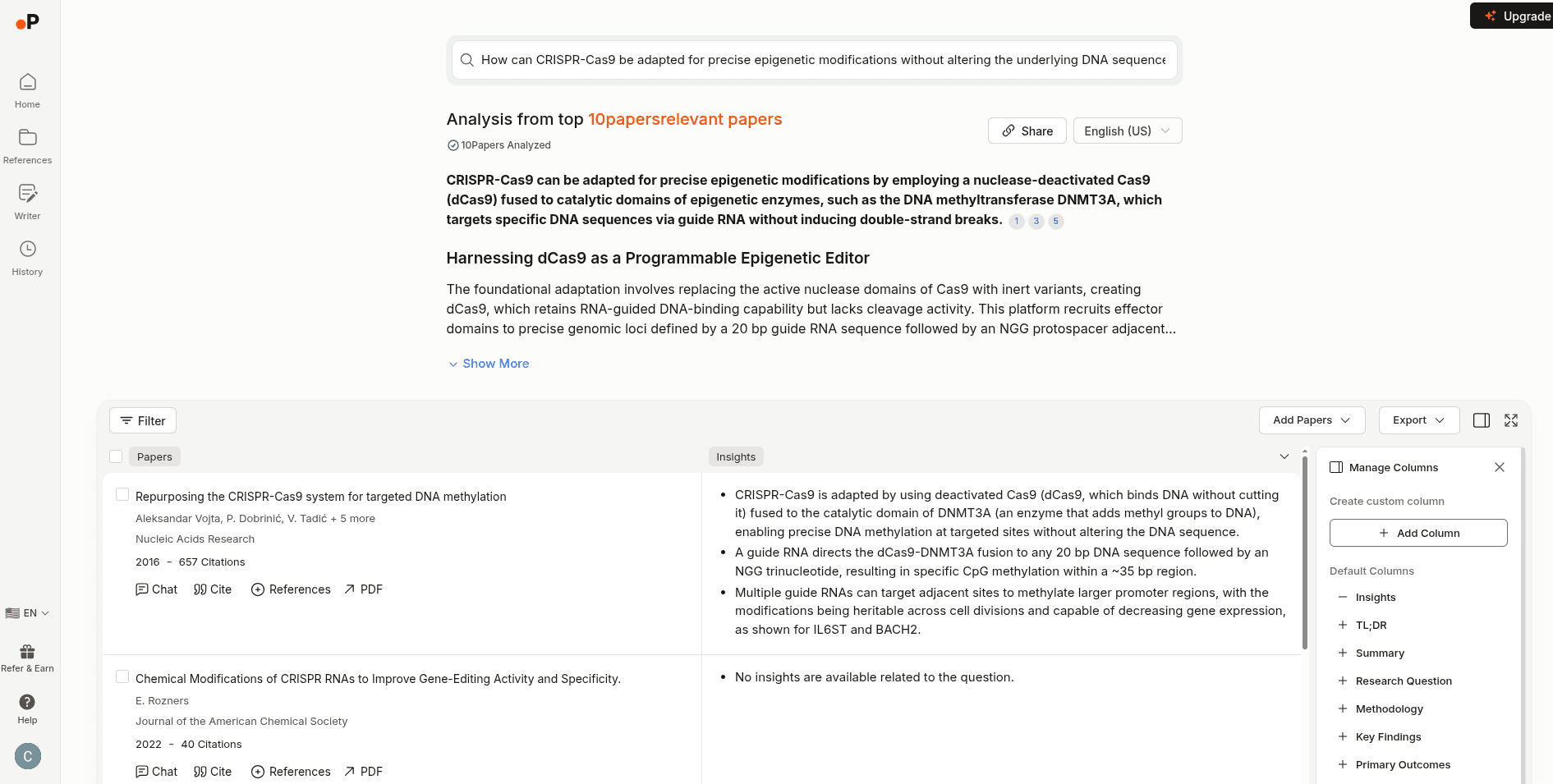Viewport: 1553px width, 784px height.
Task: Toggle the side panel layout icon
Action: click(x=1482, y=420)
